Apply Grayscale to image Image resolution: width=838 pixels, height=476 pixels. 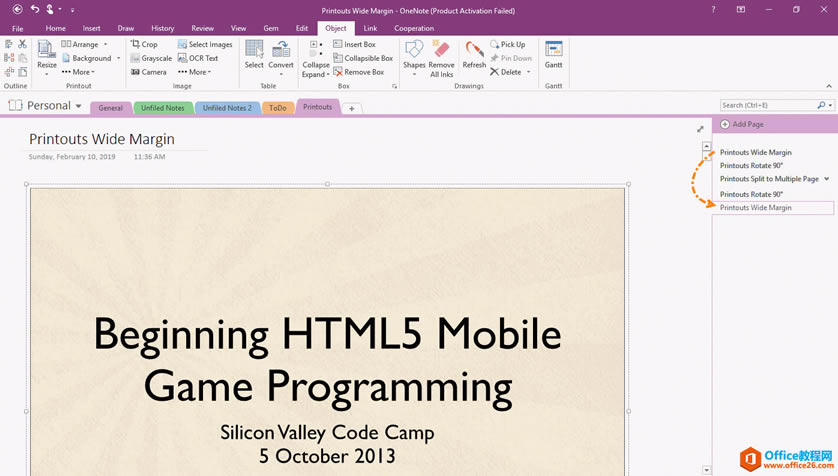(151, 58)
